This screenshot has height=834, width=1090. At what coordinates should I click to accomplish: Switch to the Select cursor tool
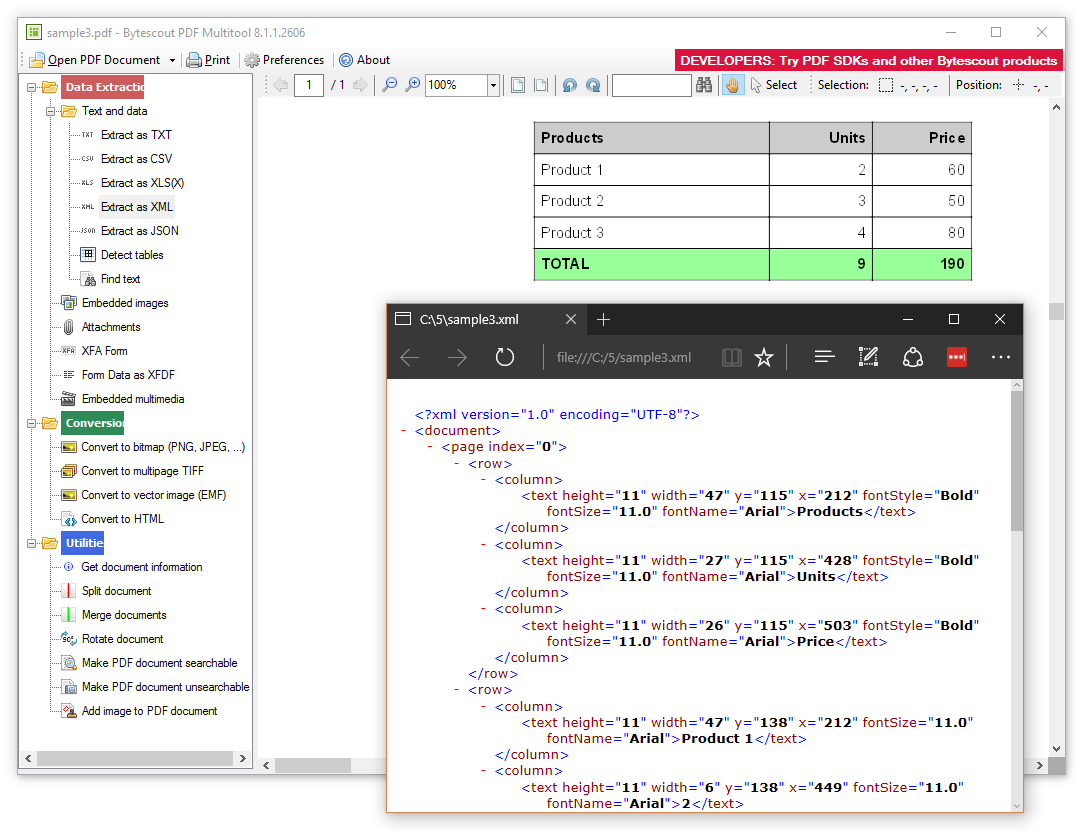773,86
